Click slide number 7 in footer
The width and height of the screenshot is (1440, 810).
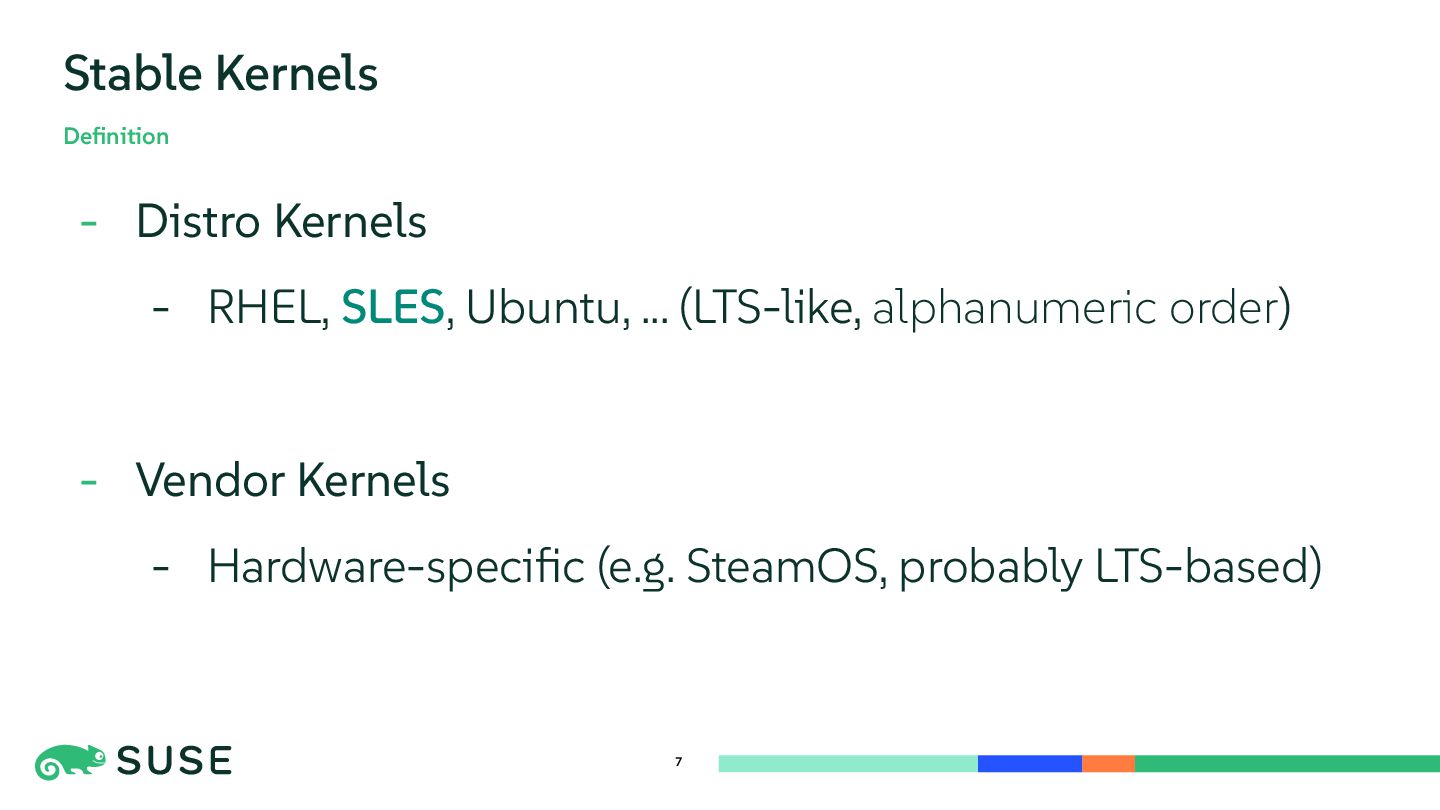pos(679,763)
